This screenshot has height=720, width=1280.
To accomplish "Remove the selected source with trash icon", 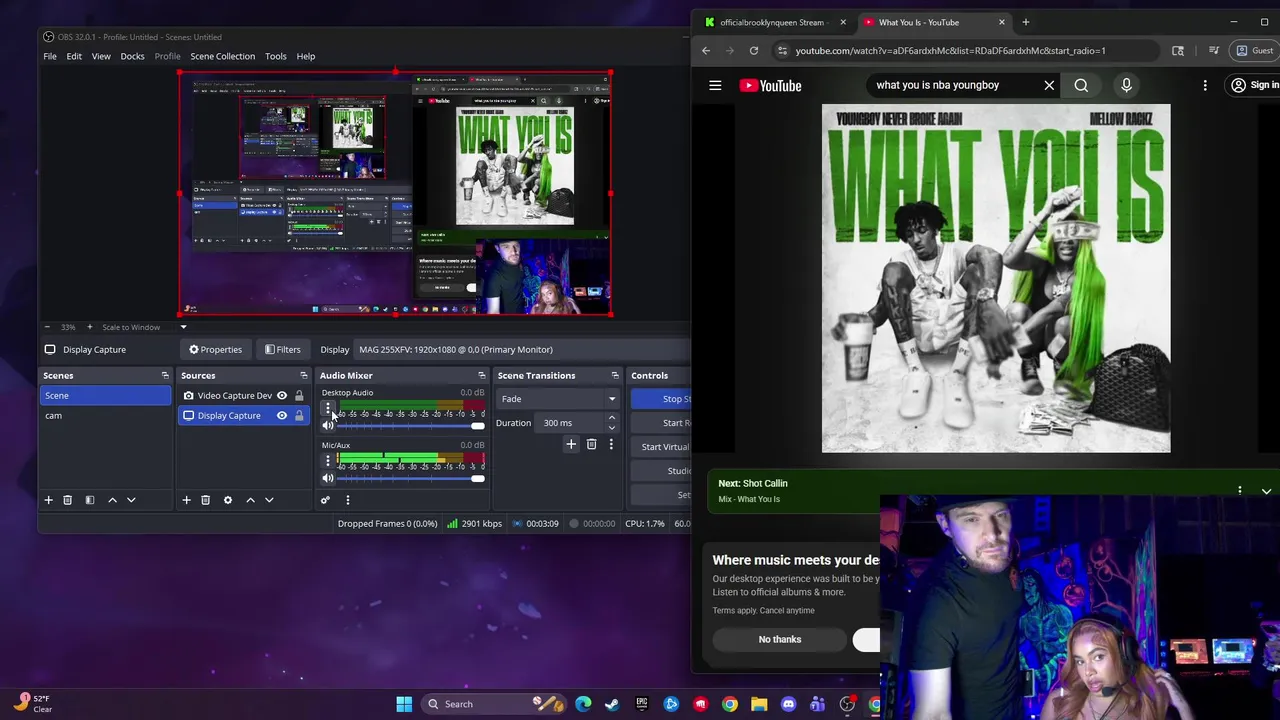I will (x=205, y=500).
